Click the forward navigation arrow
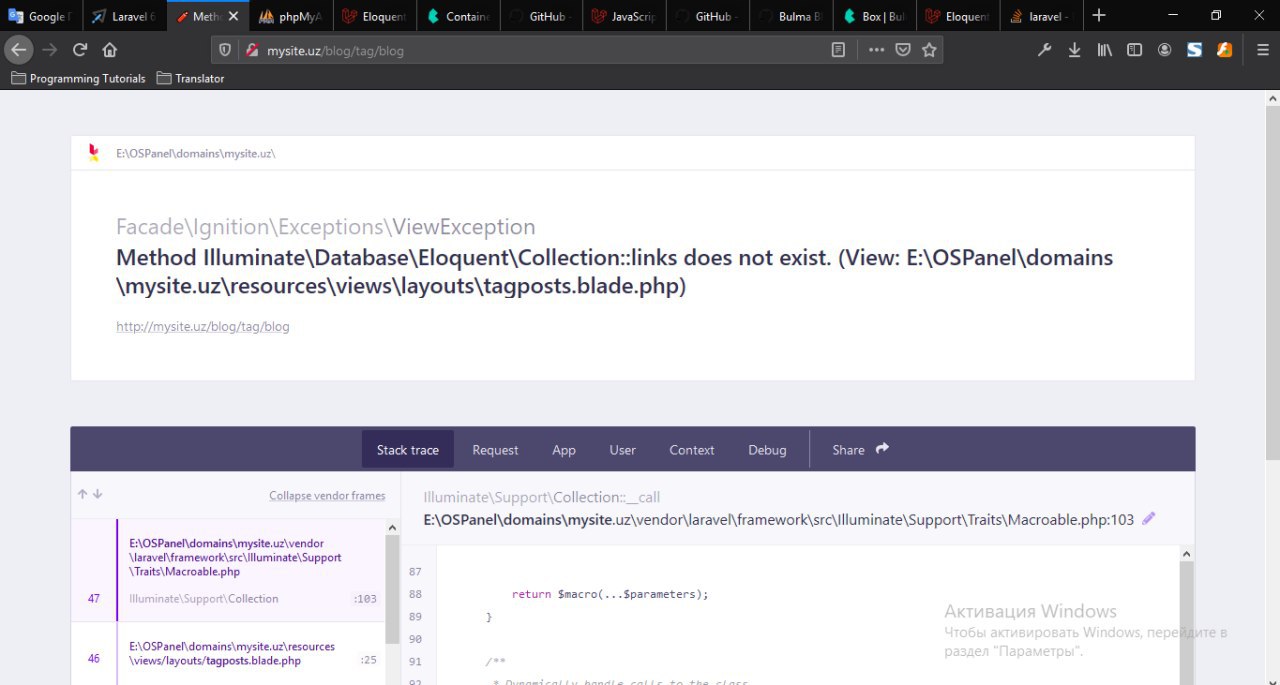 tap(49, 50)
